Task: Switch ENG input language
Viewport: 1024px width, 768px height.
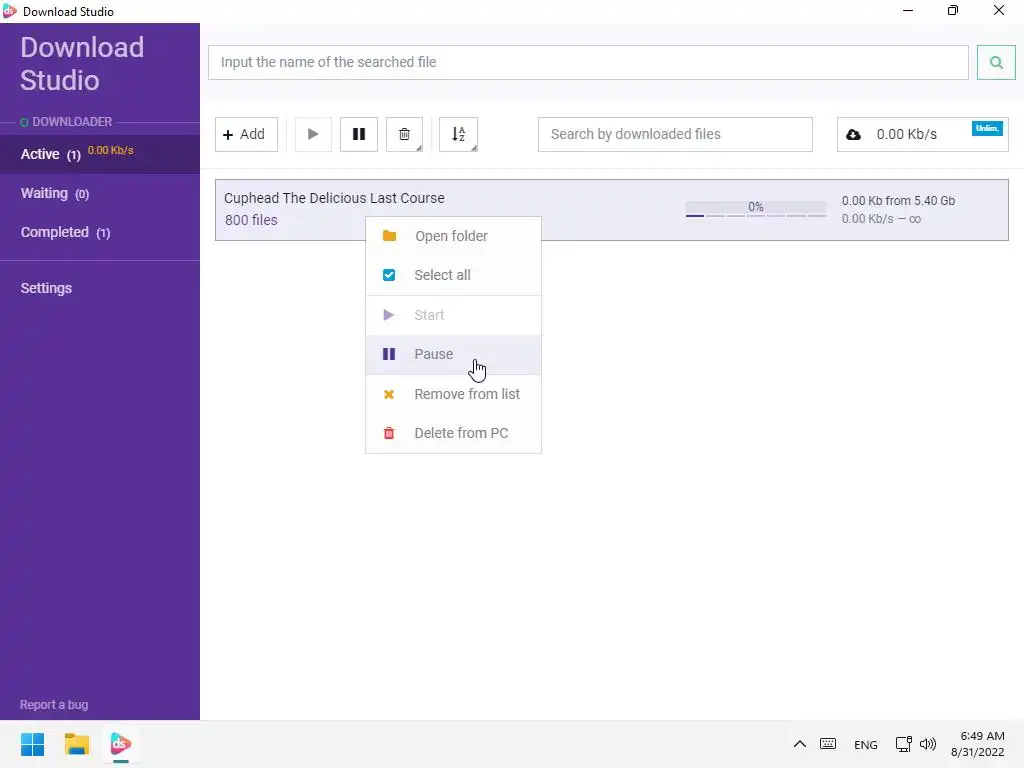Action: pos(866,745)
